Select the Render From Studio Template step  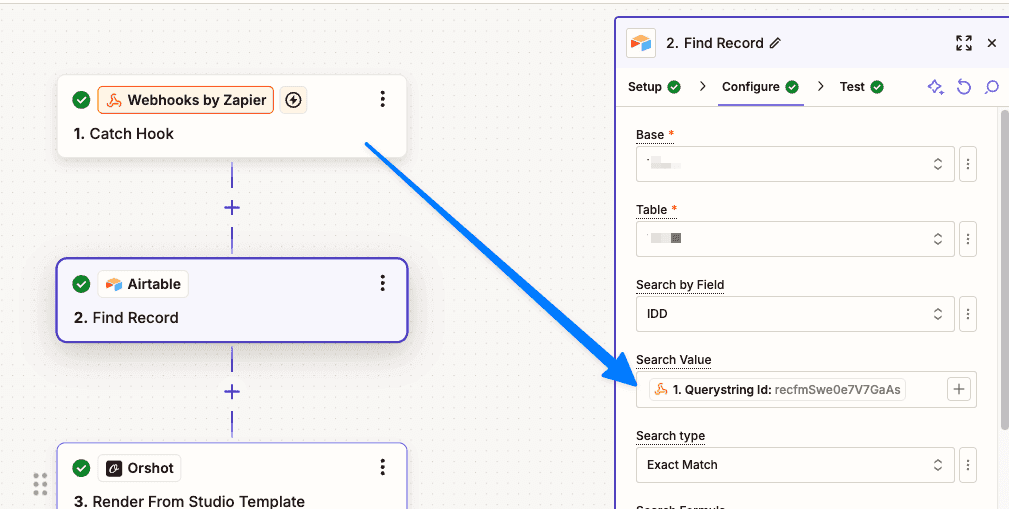[232, 476]
